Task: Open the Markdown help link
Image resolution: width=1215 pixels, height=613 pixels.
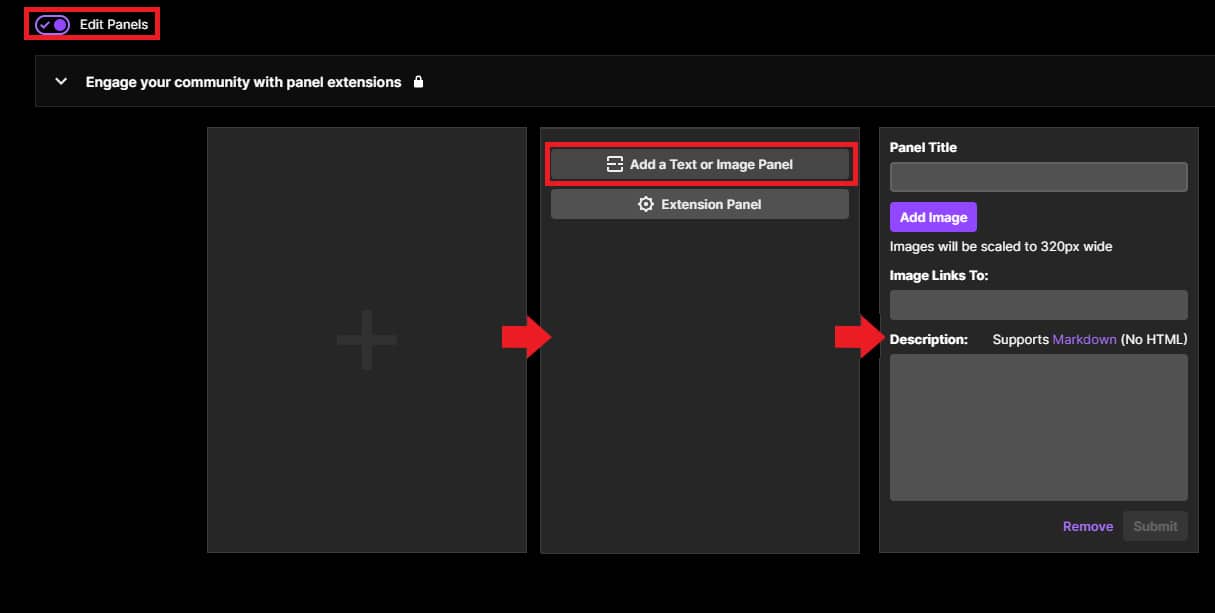Action: (1084, 339)
